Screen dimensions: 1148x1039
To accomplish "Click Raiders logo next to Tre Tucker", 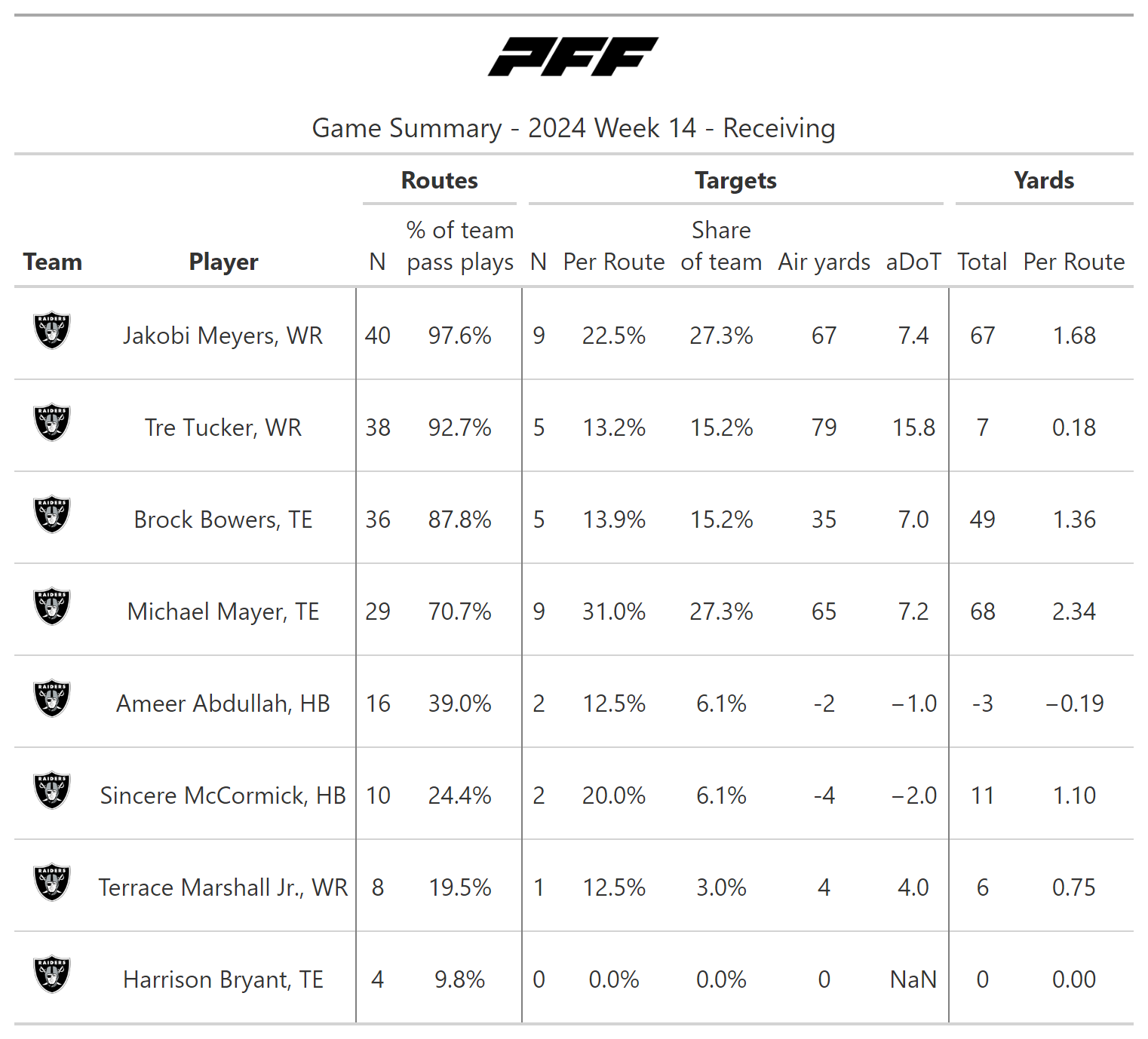I will (x=52, y=423).
